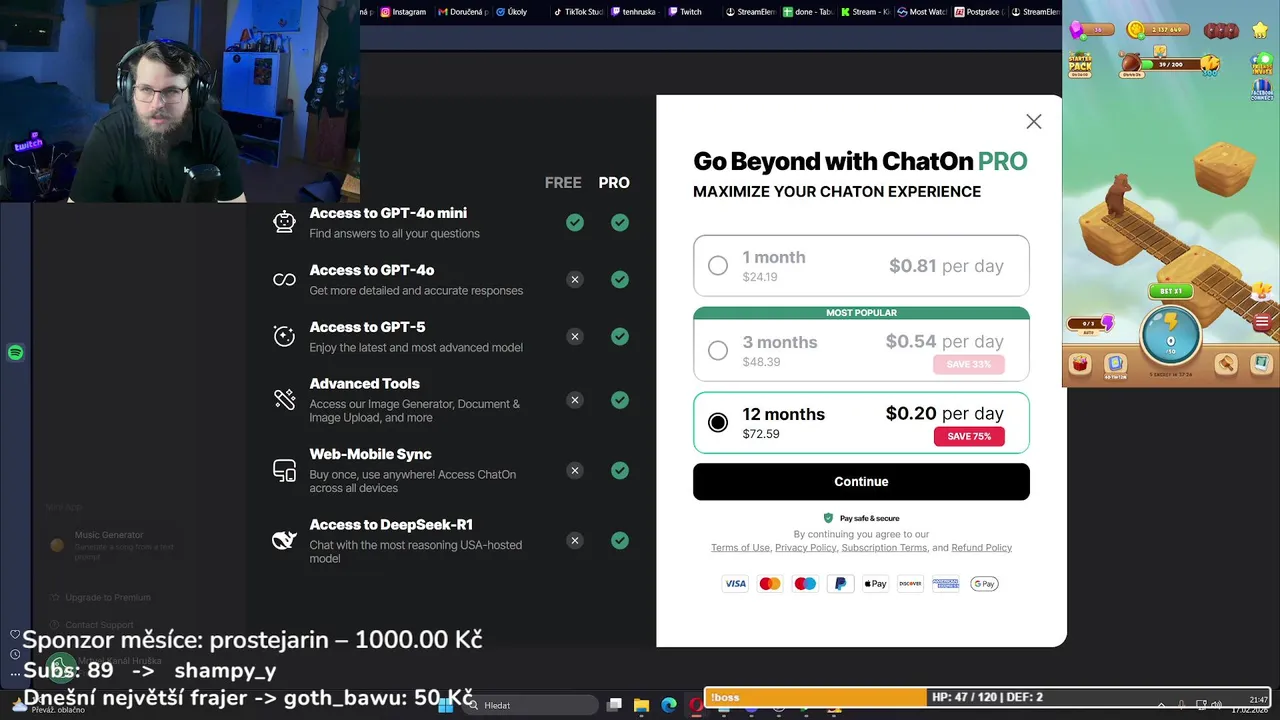Click the black Continue button
The width and height of the screenshot is (1280, 720).
pyautogui.click(x=861, y=482)
